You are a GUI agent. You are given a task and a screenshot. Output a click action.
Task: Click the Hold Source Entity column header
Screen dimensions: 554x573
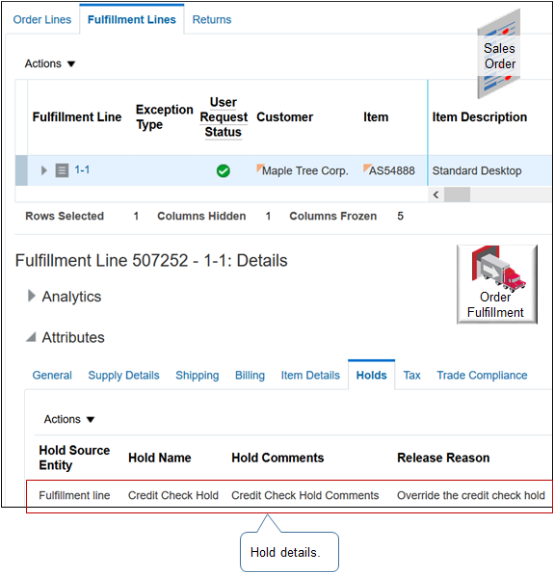point(75,458)
